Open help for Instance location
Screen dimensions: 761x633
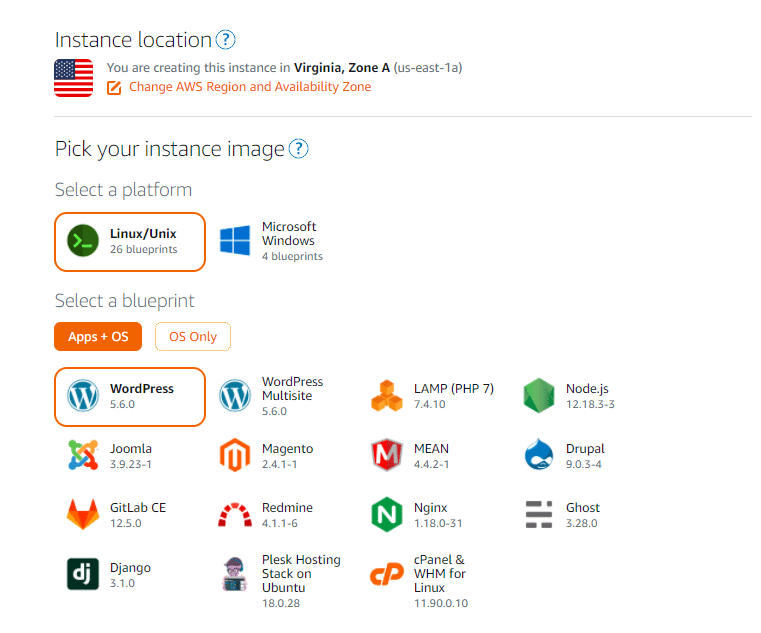click(x=225, y=40)
